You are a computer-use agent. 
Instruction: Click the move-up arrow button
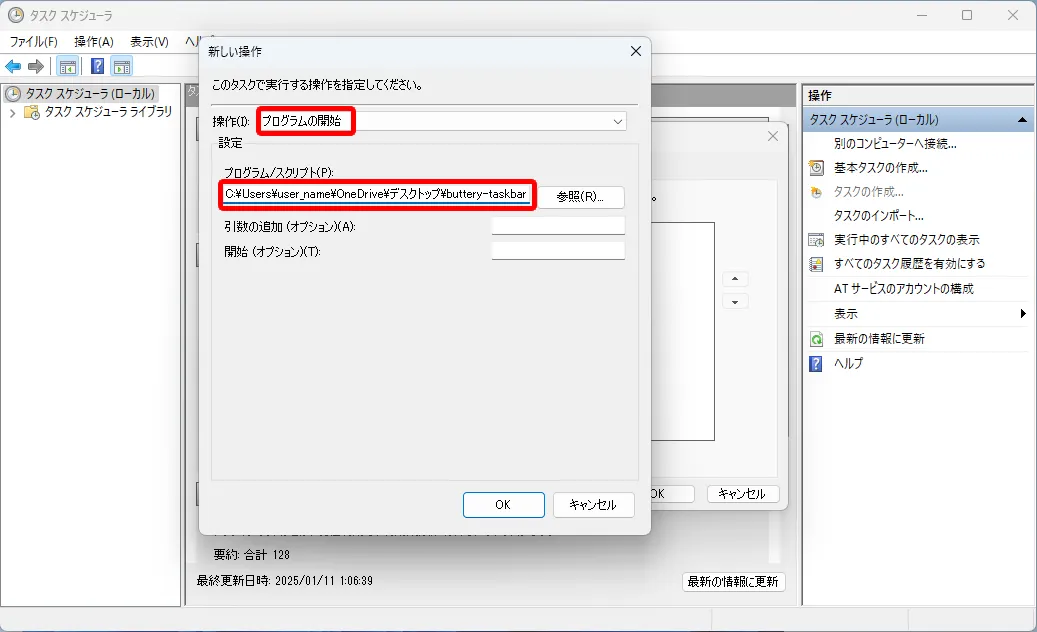coord(735,279)
